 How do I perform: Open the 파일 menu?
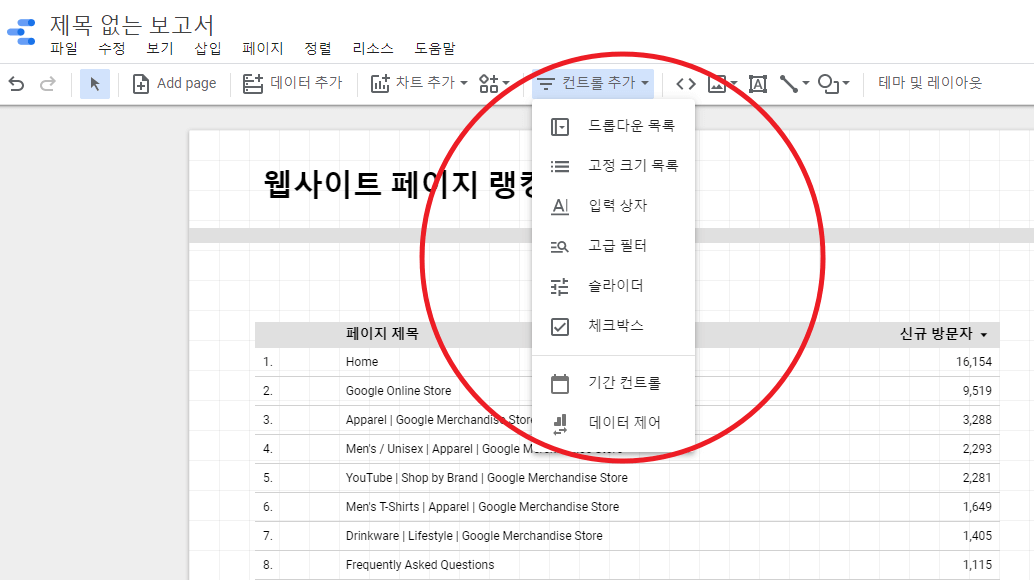pos(63,48)
